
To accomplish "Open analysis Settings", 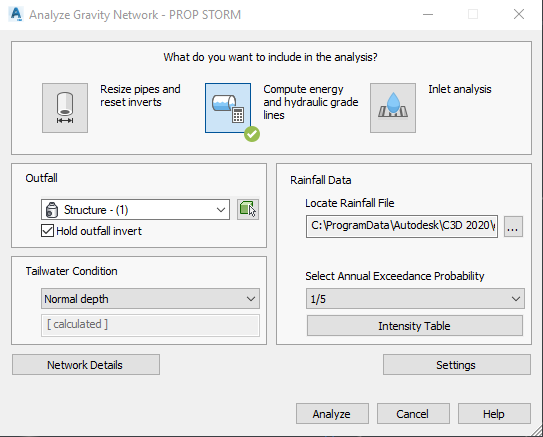I will click(456, 365).
